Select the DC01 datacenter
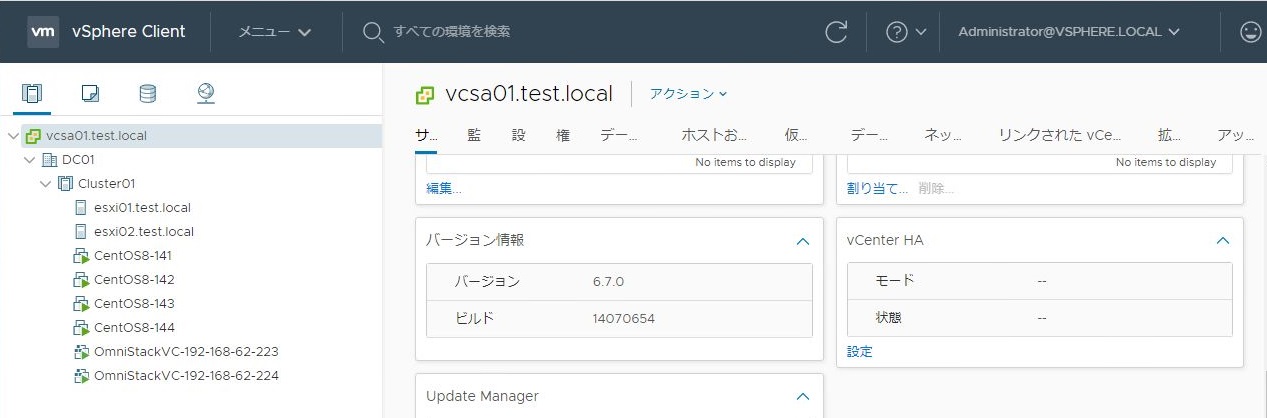Viewport: 1267px width, 418px height. click(79, 160)
